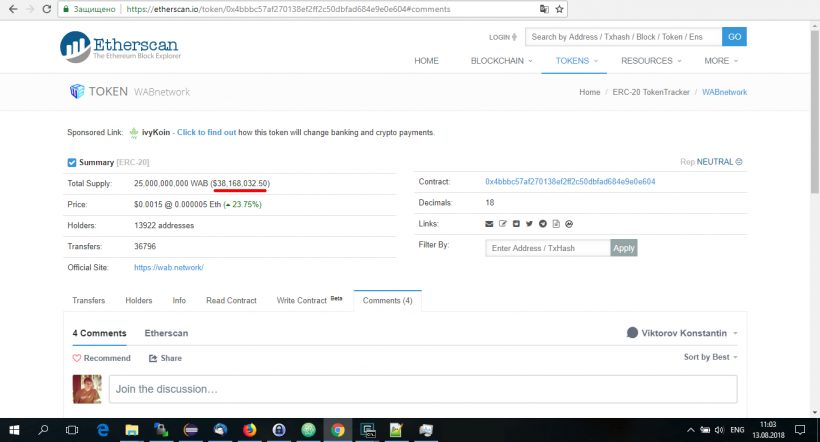
Task: Click the browser translate page icon
Action: point(543,9)
